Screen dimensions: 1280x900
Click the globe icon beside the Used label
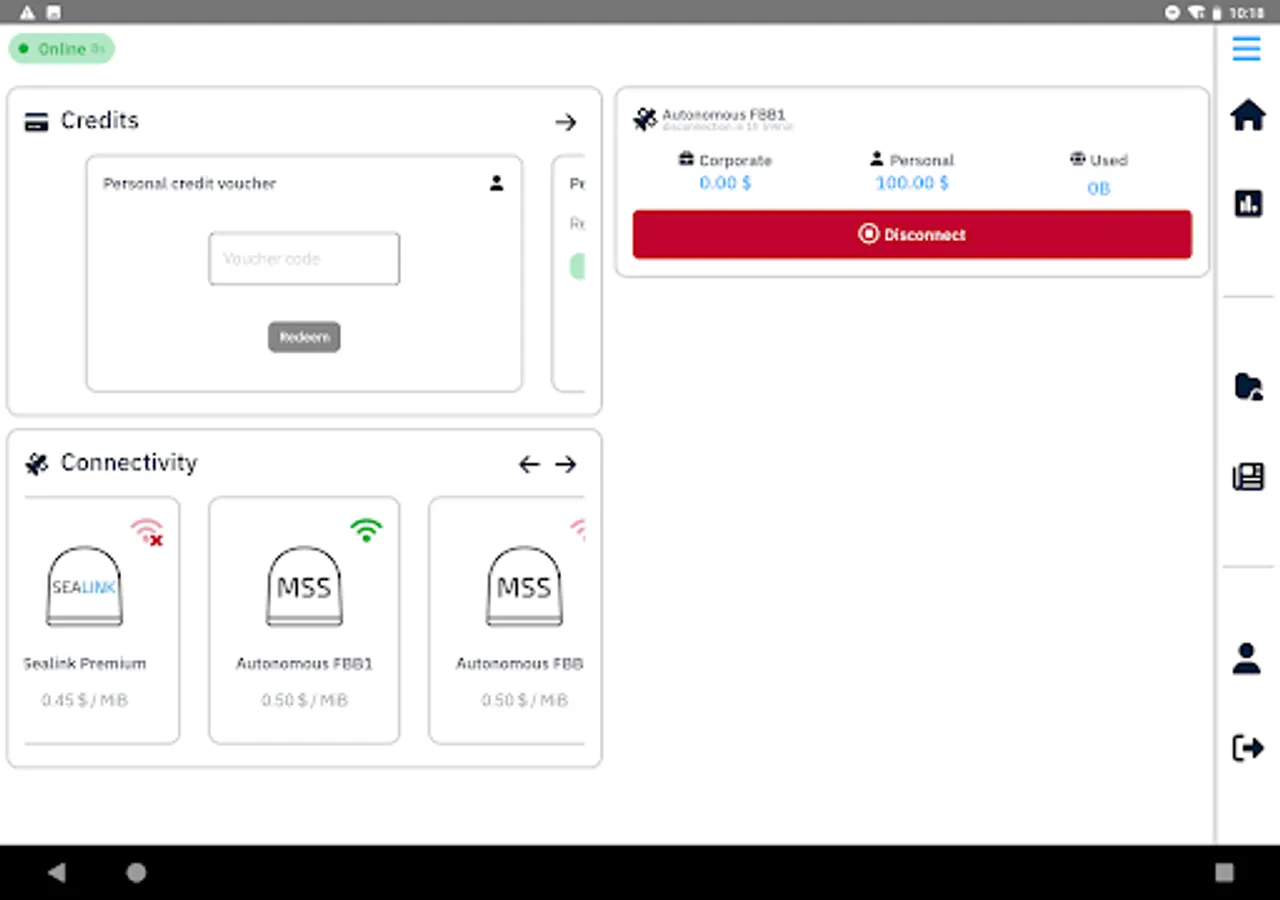[x=1077, y=158]
